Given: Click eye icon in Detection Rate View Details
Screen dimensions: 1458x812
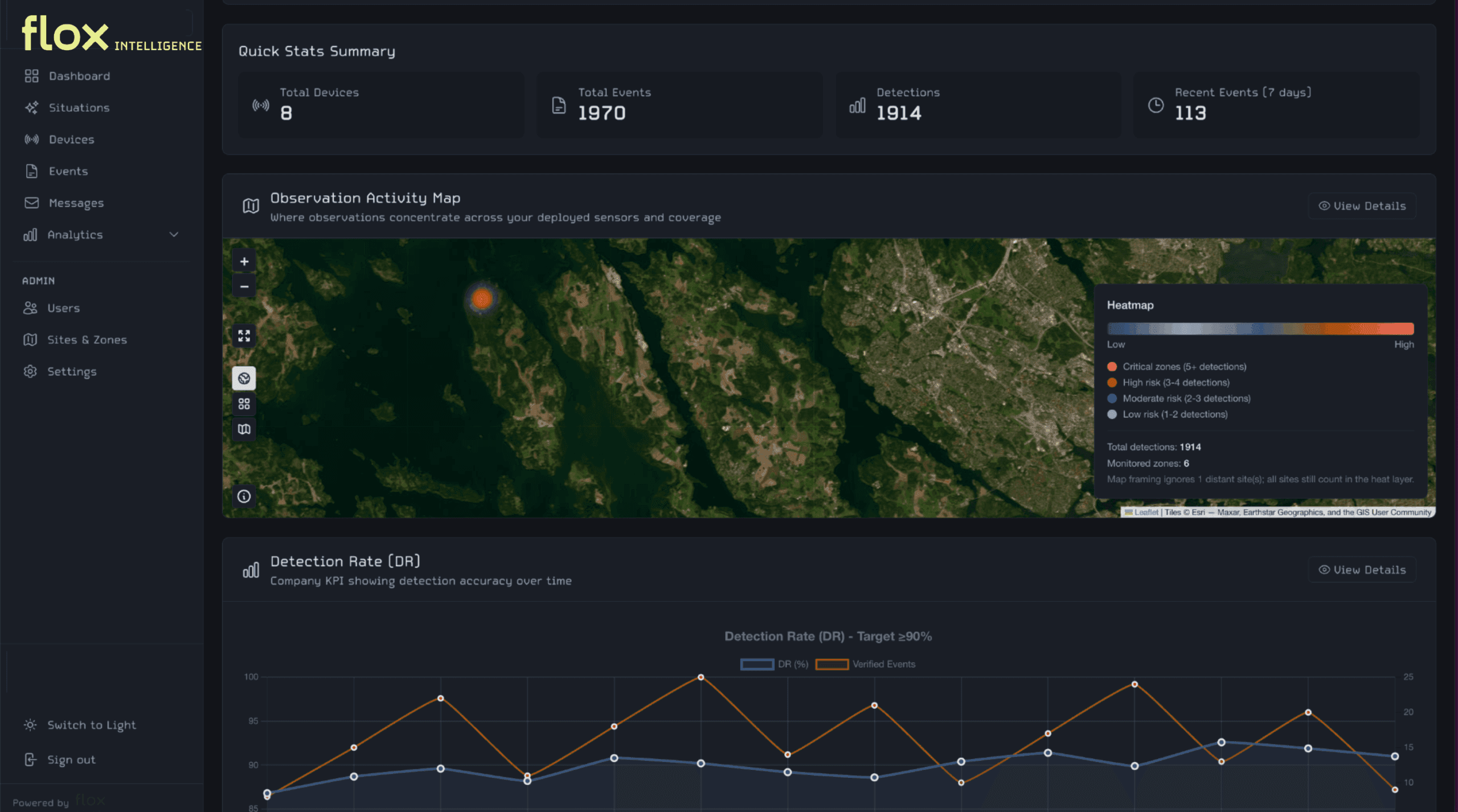Looking at the screenshot, I should coord(1324,570).
